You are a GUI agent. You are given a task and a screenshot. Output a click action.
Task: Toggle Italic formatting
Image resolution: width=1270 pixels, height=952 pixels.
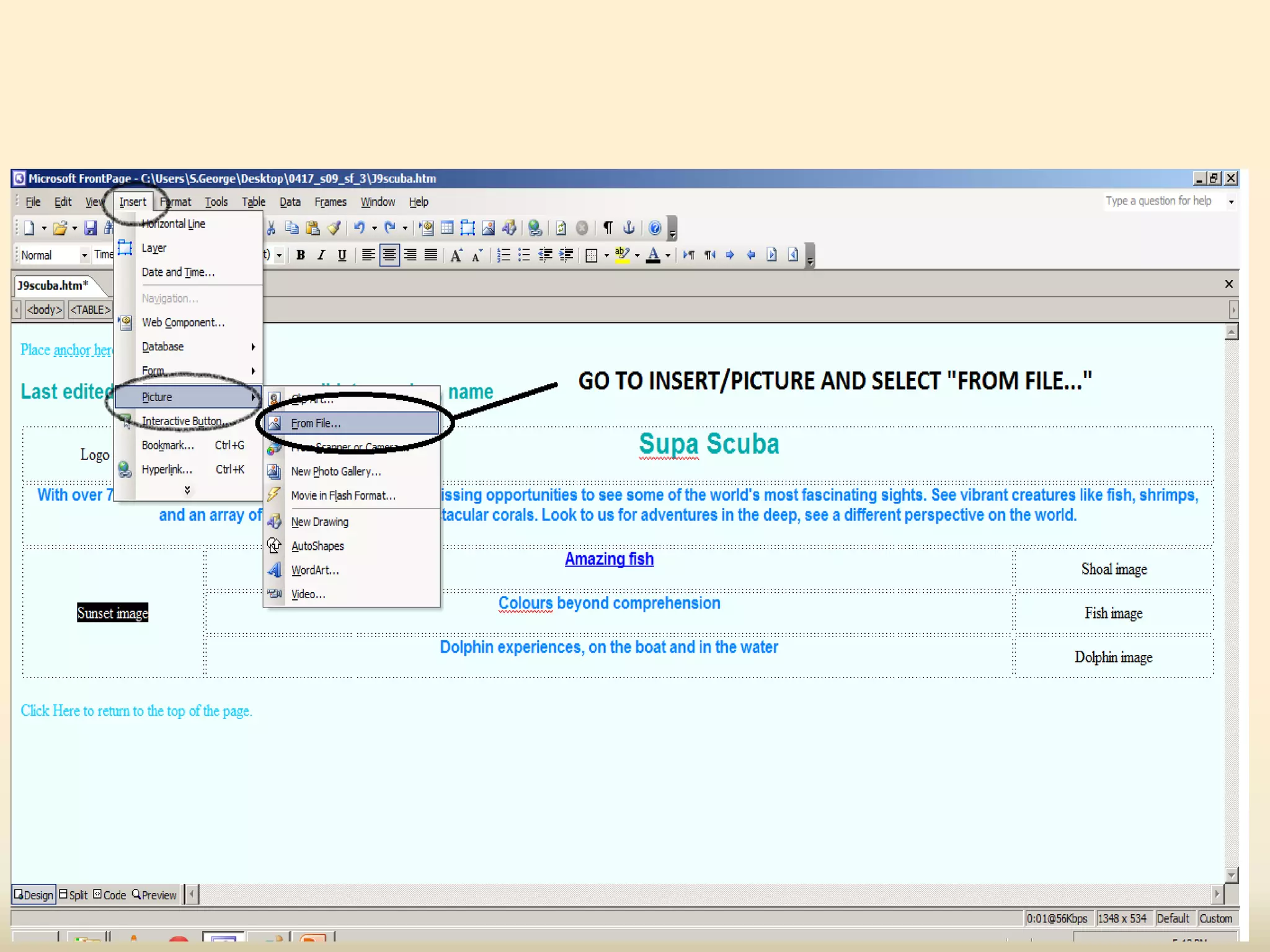(321, 255)
